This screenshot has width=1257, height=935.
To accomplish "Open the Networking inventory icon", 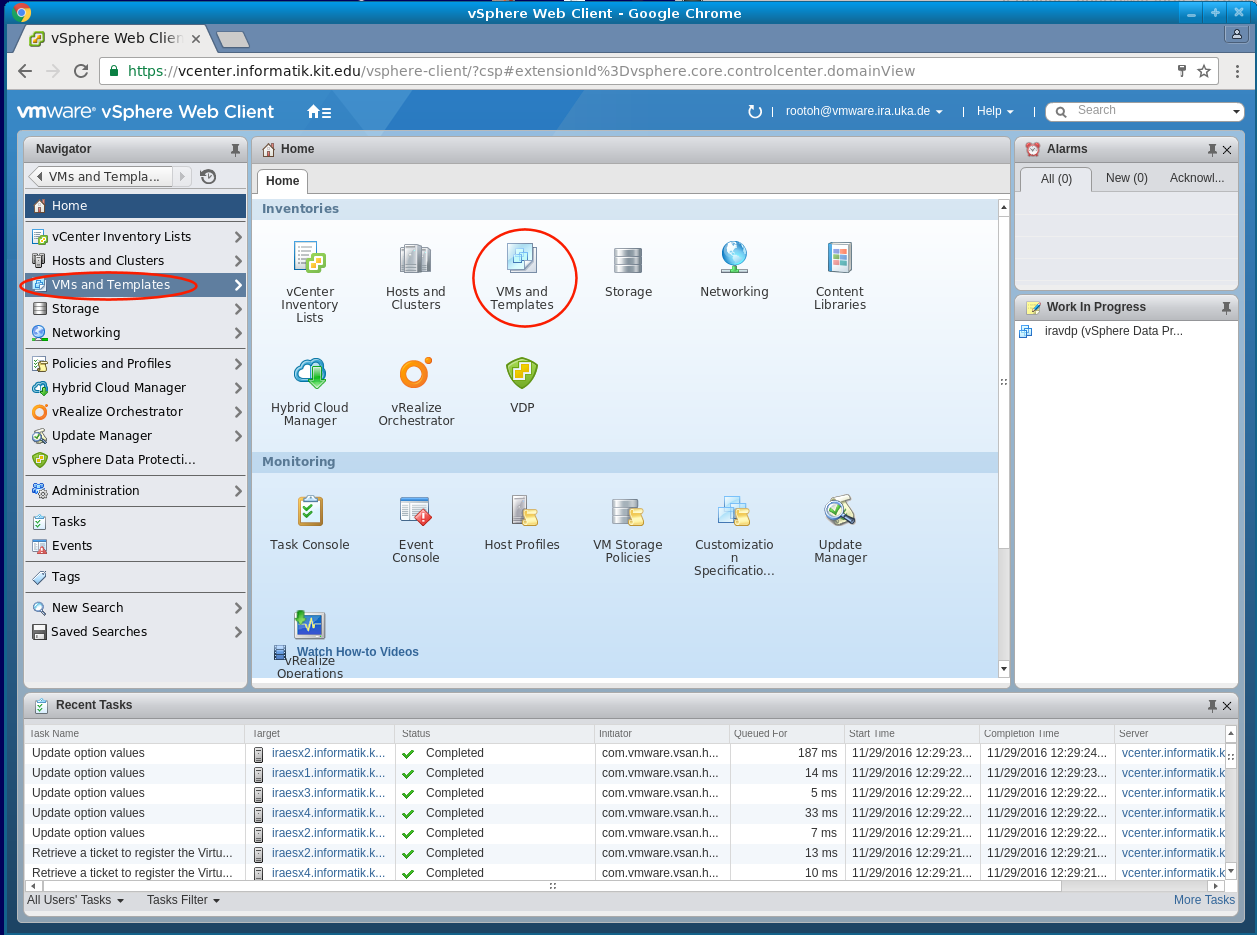I will tap(734, 258).
